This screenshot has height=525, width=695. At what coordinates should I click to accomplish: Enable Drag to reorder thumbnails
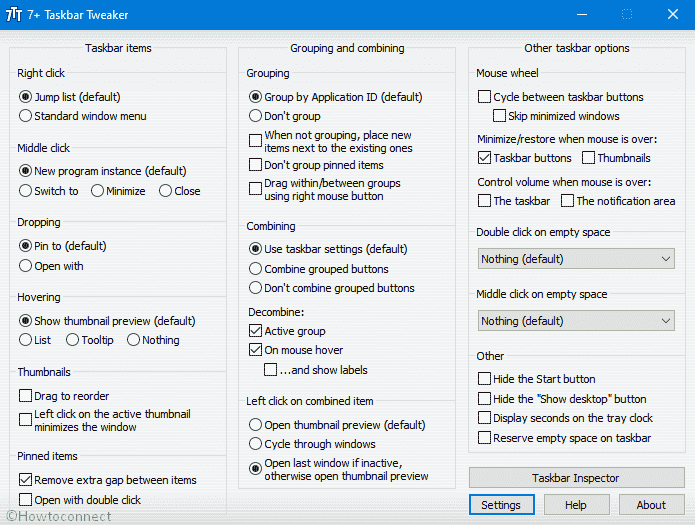coord(26,396)
